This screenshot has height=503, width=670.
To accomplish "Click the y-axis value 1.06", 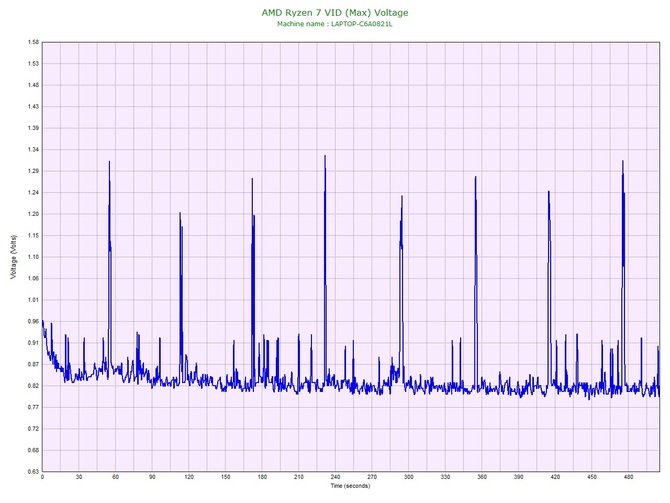I will (33, 279).
